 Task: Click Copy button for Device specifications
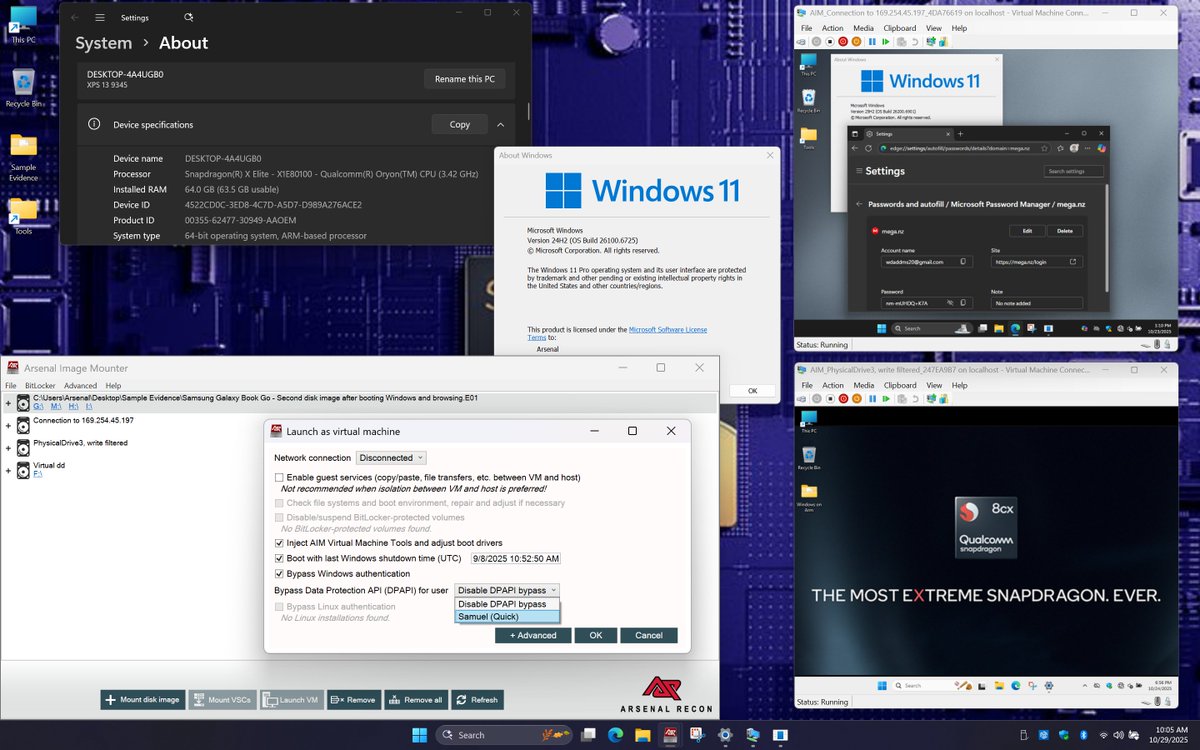(x=460, y=125)
